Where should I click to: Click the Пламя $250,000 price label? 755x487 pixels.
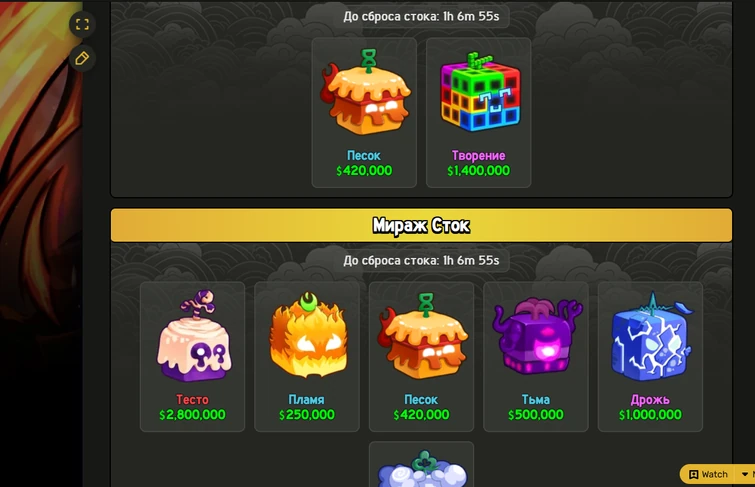click(307, 415)
